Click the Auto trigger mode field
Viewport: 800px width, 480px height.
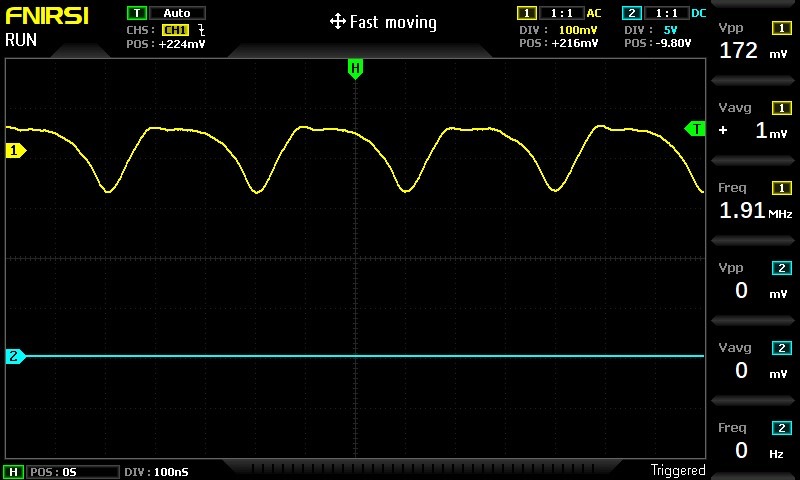pos(177,13)
